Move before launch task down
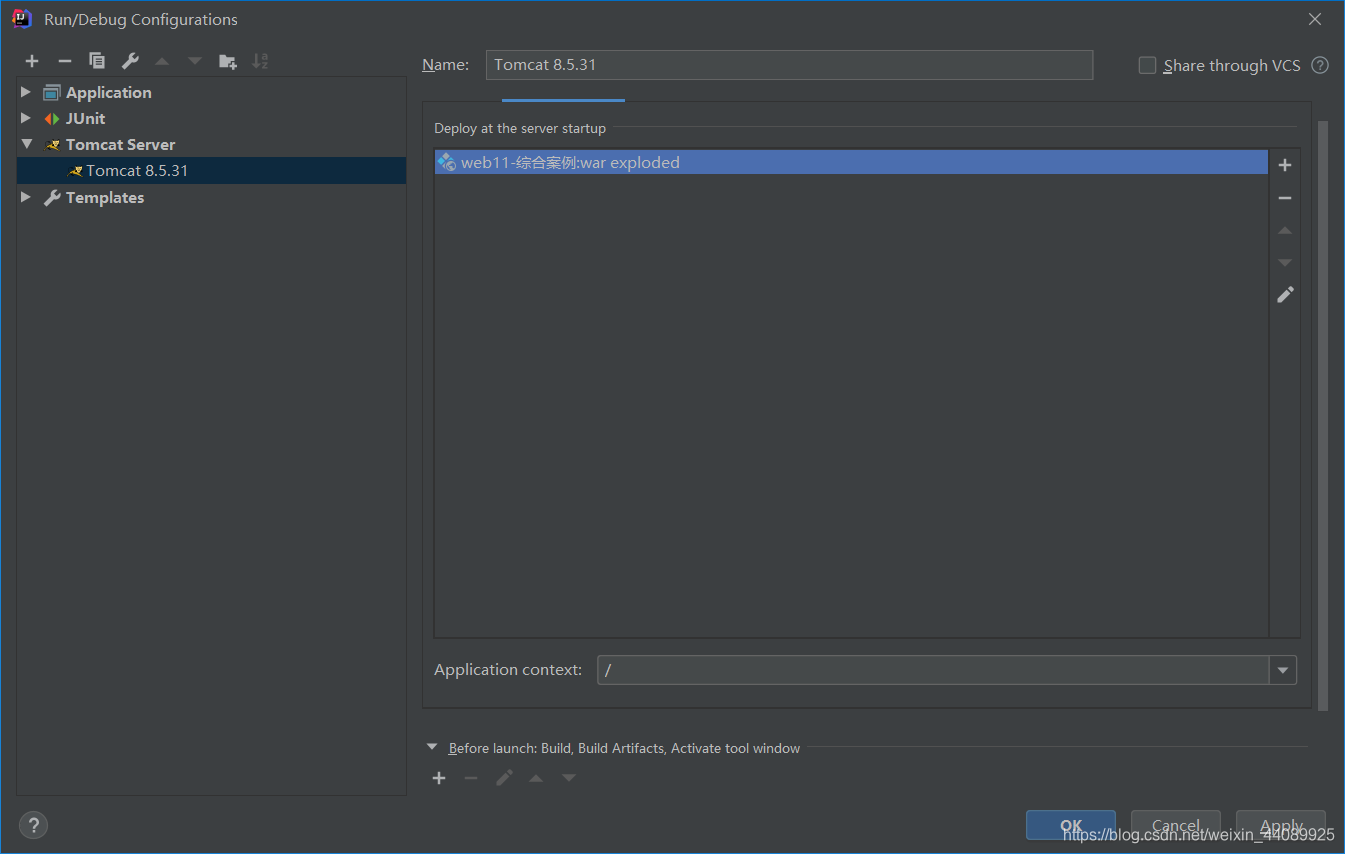The image size is (1345, 854). coord(569,778)
